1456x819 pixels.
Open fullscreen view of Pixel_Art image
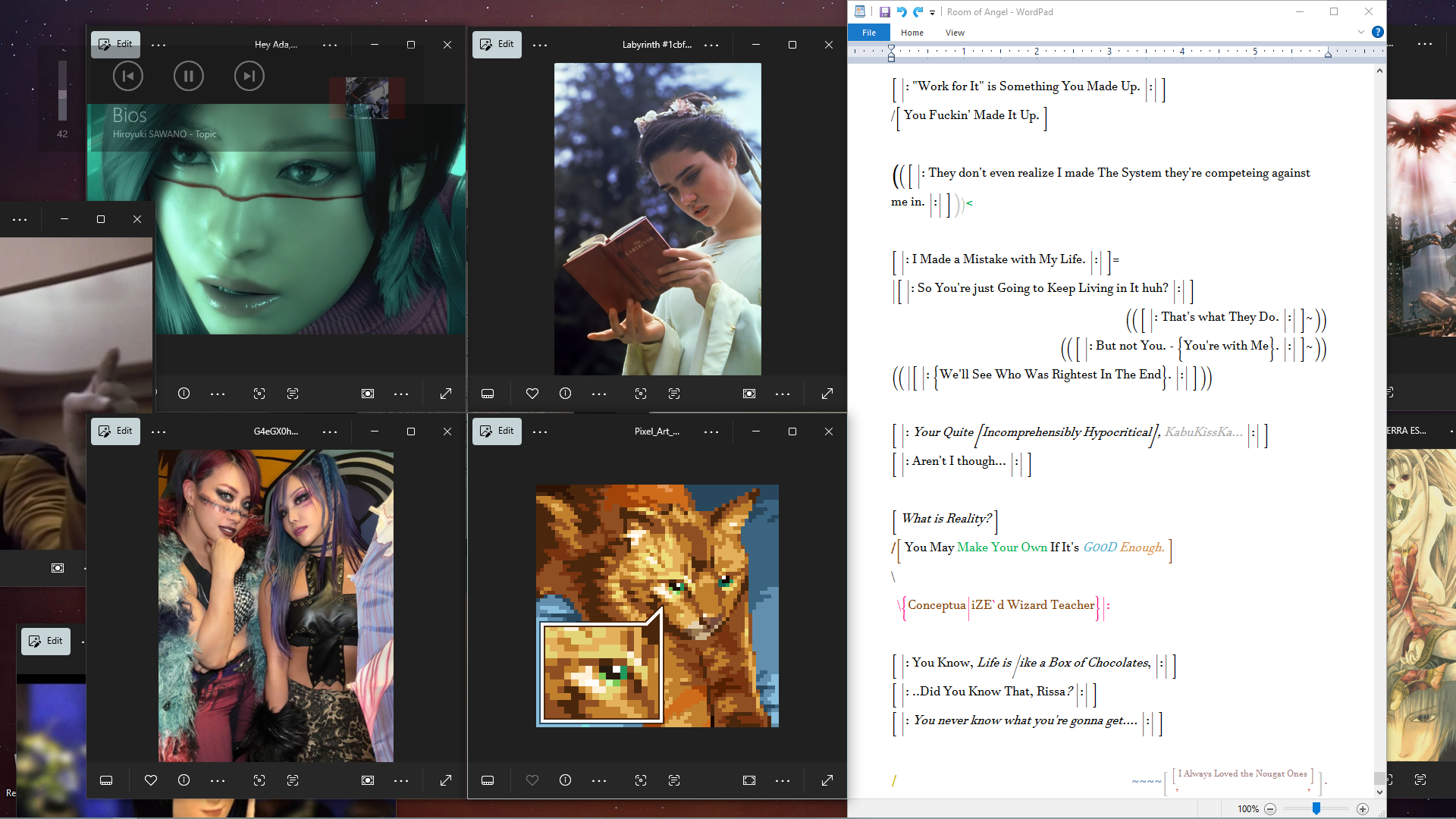point(827,780)
